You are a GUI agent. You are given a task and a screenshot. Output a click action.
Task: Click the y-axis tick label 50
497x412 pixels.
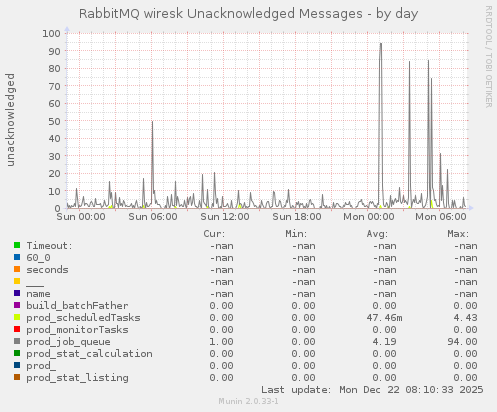pyautogui.click(x=55, y=121)
